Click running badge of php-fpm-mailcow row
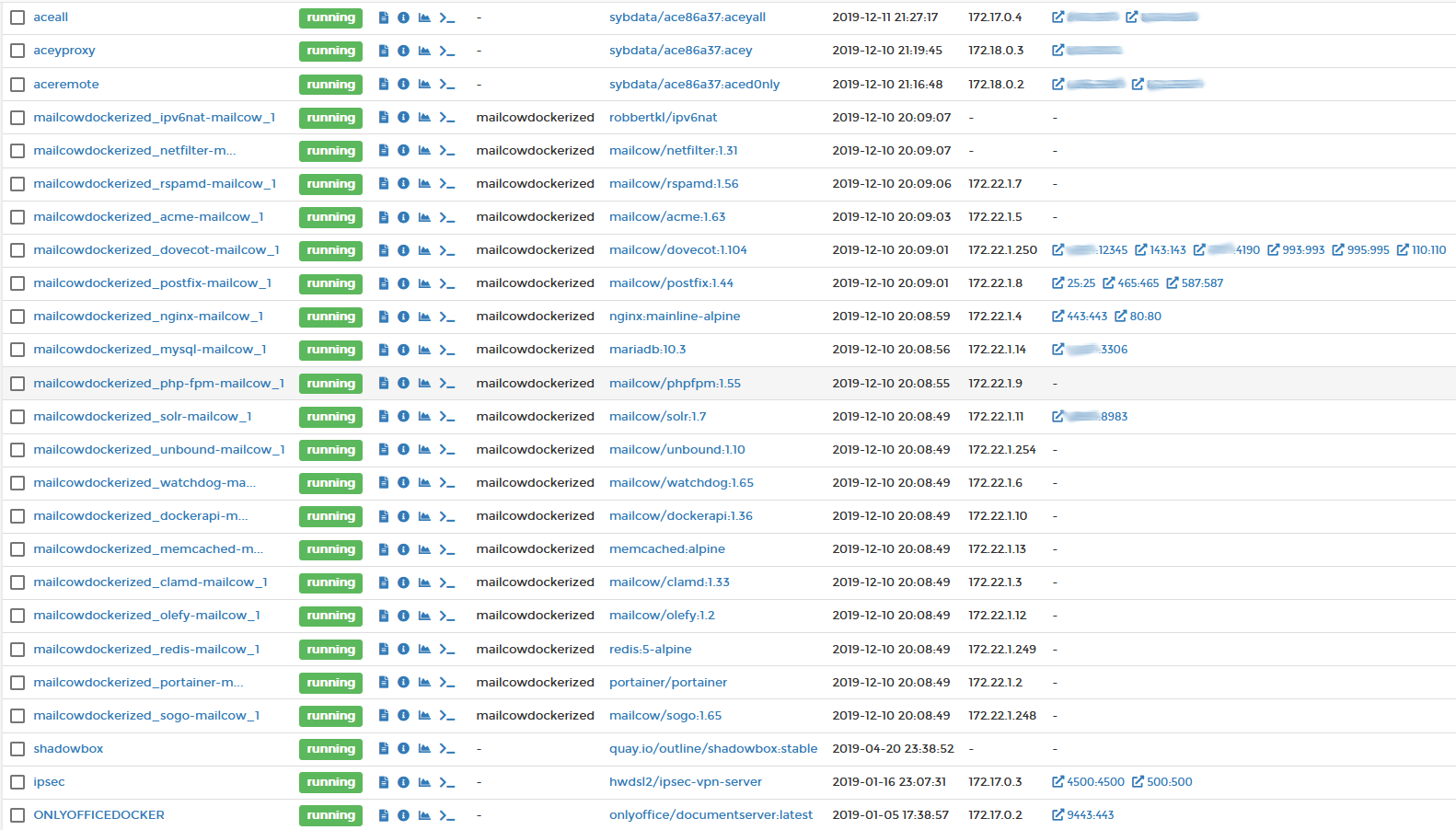 330,384
